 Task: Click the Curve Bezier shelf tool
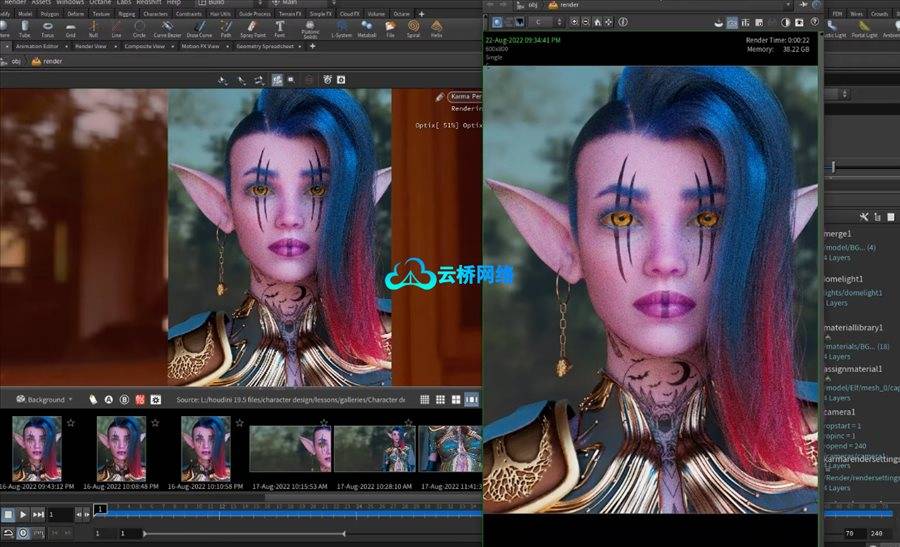[x=168, y=29]
